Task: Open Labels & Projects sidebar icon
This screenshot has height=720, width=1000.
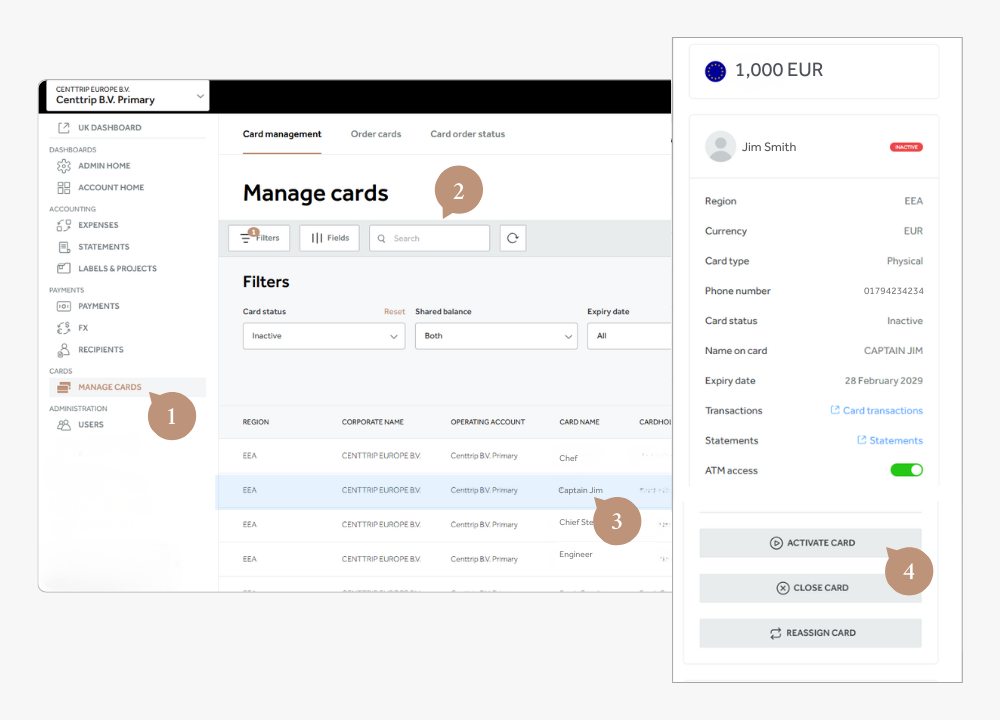Action: 64,268
